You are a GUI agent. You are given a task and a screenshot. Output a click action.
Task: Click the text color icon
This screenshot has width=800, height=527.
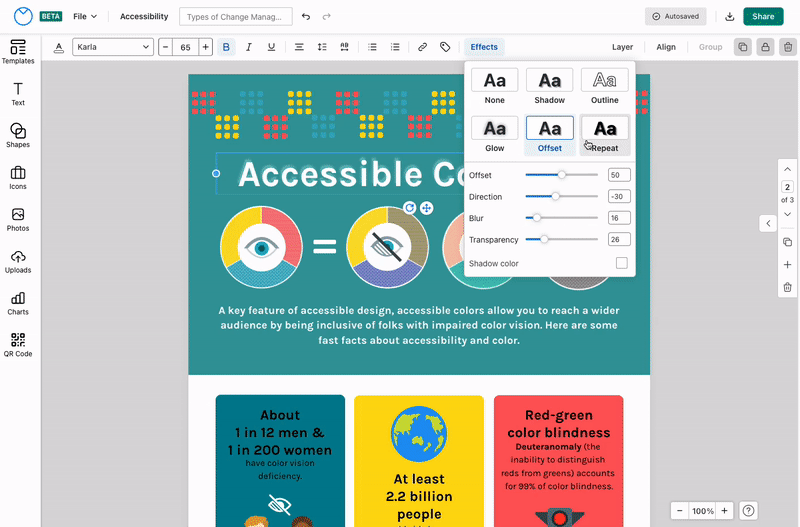[59, 47]
